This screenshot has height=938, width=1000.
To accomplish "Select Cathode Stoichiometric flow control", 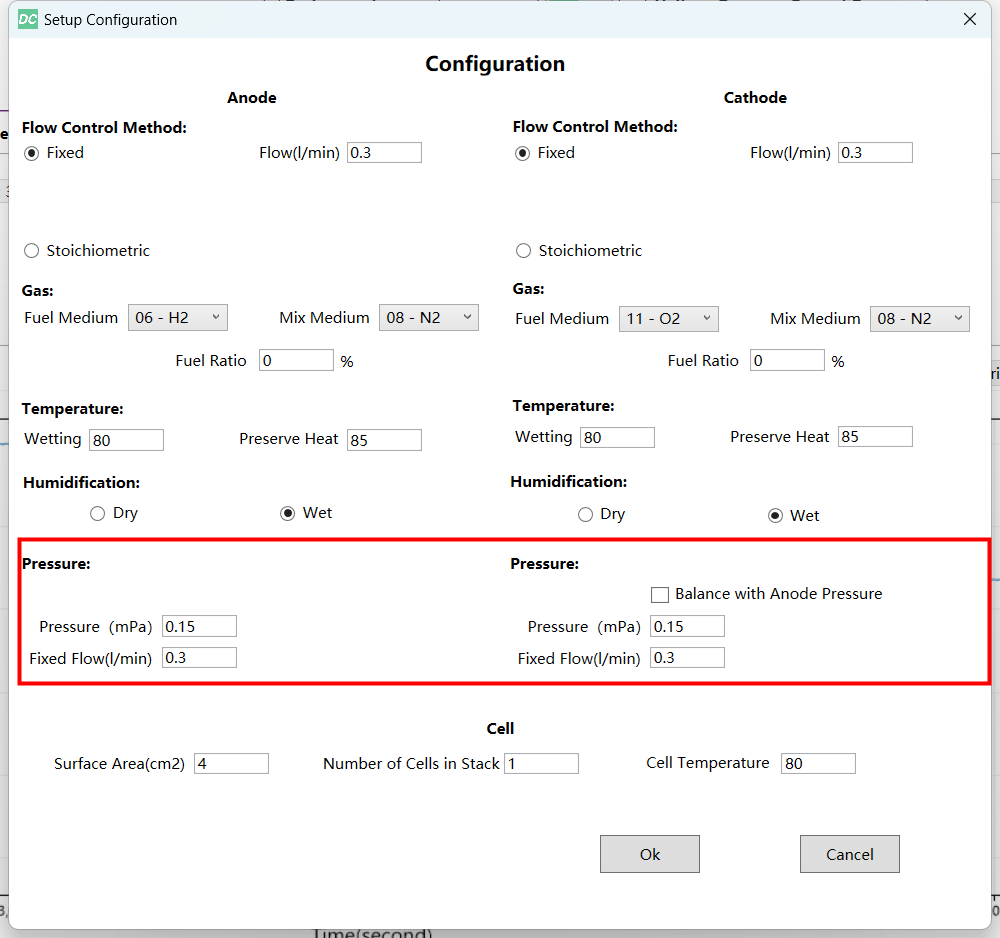I will click(x=523, y=251).
